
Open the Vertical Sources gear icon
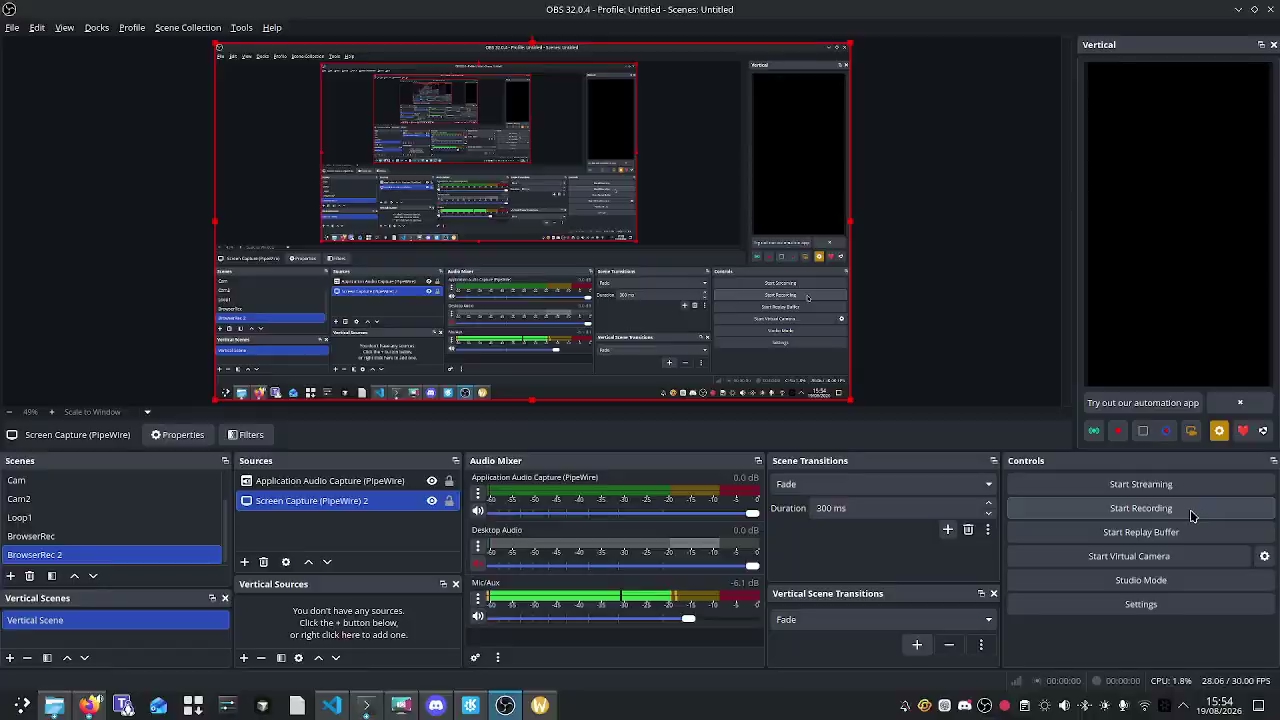(298, 658)
